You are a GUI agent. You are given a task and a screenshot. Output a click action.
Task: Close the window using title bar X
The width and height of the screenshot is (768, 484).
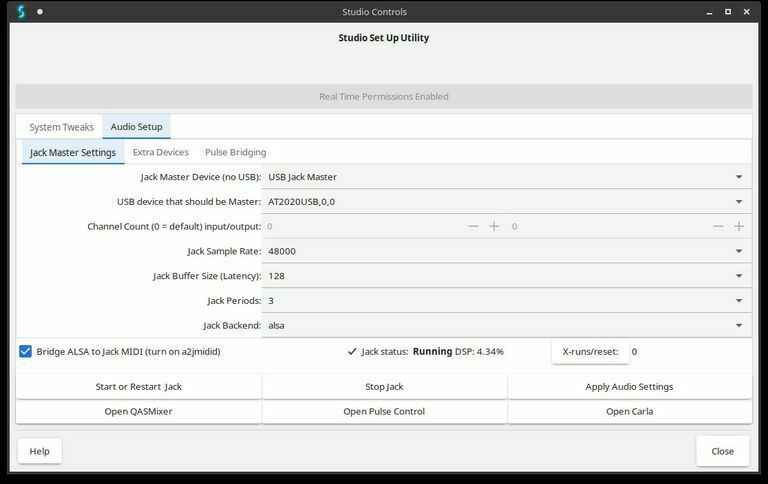pos(746,12)
